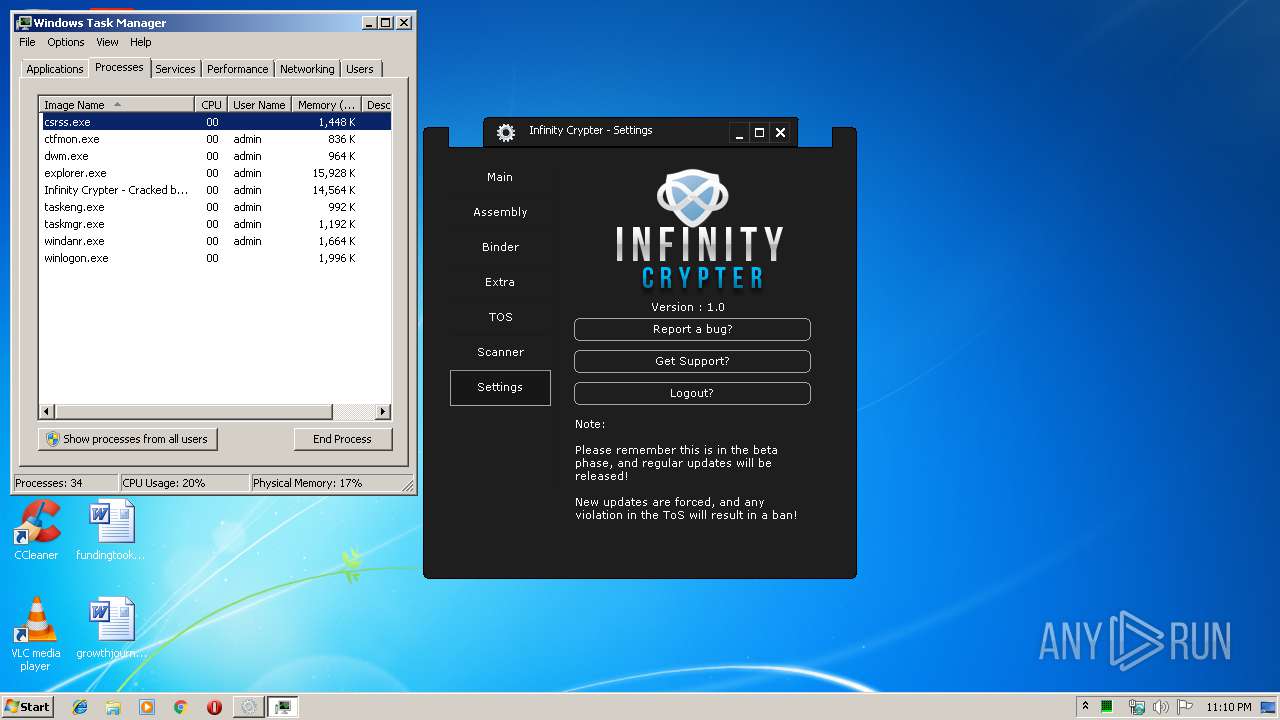Open Internet Explorer from the taskbar
This screenshot has height=720, width=1280.
click(x=80, y=707)
